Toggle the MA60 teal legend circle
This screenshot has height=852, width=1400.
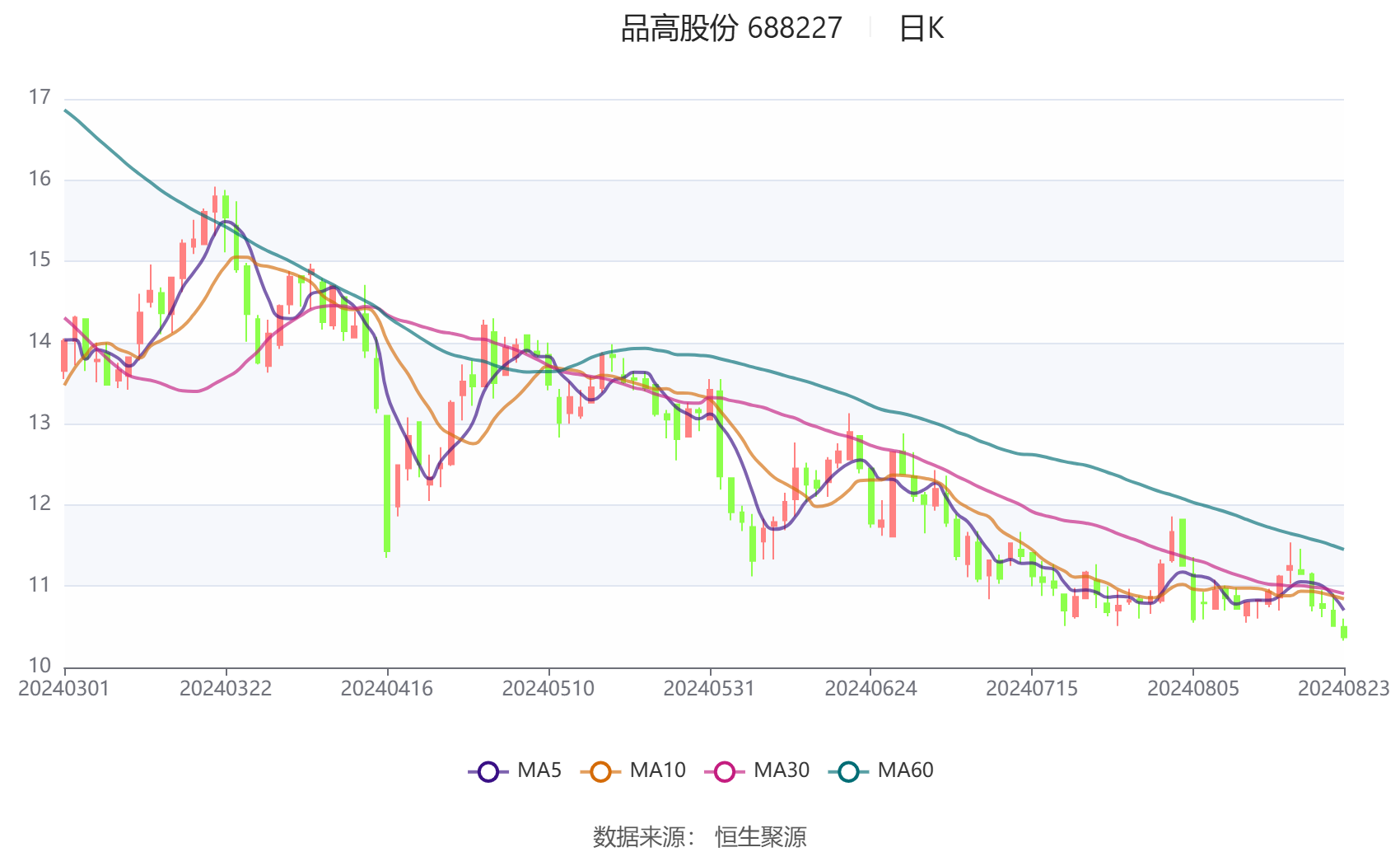848,772
